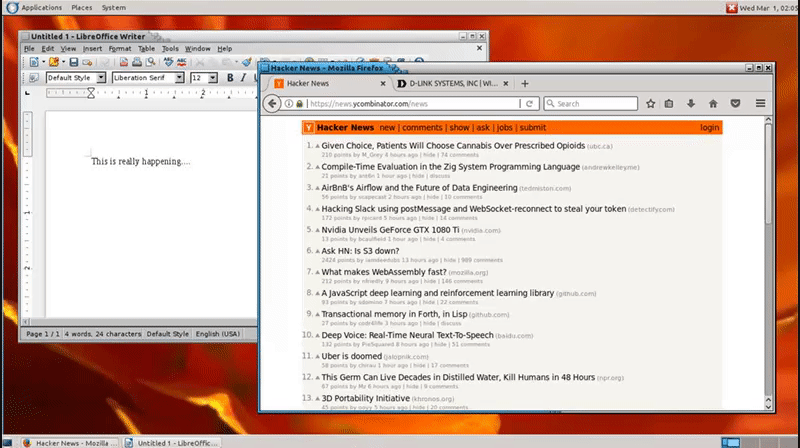
Task: Open the Pocket icon in Firefox toolbar
Action: (736, 103)
